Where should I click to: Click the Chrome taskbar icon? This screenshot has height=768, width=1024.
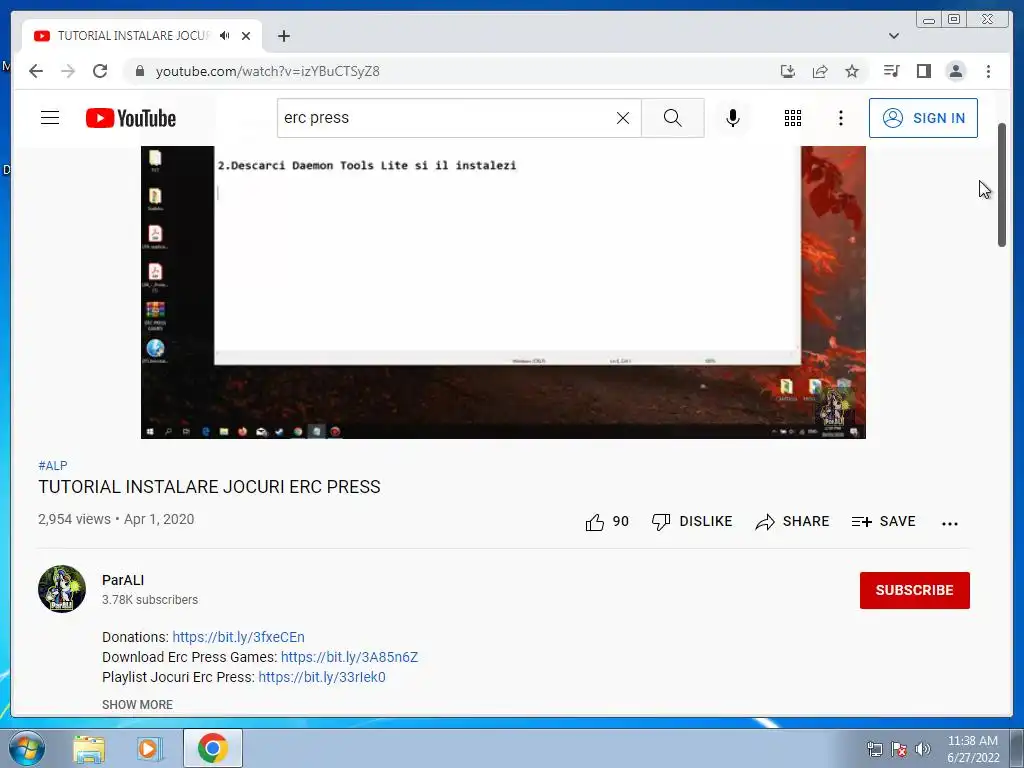tap(213, 748)
